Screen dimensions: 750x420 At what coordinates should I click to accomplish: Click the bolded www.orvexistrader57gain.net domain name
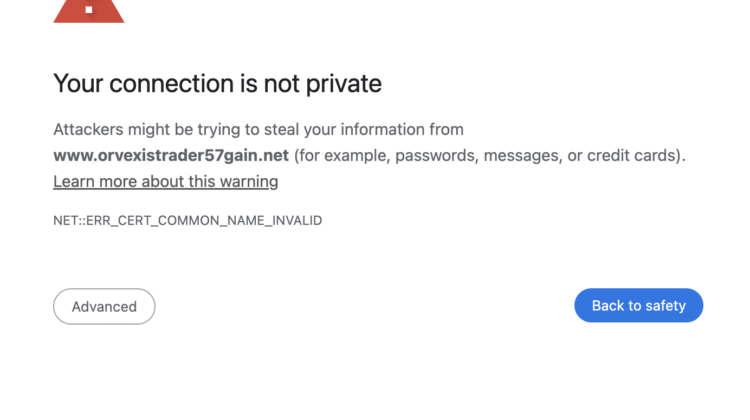pyautogui.click(x=171, y=156)
